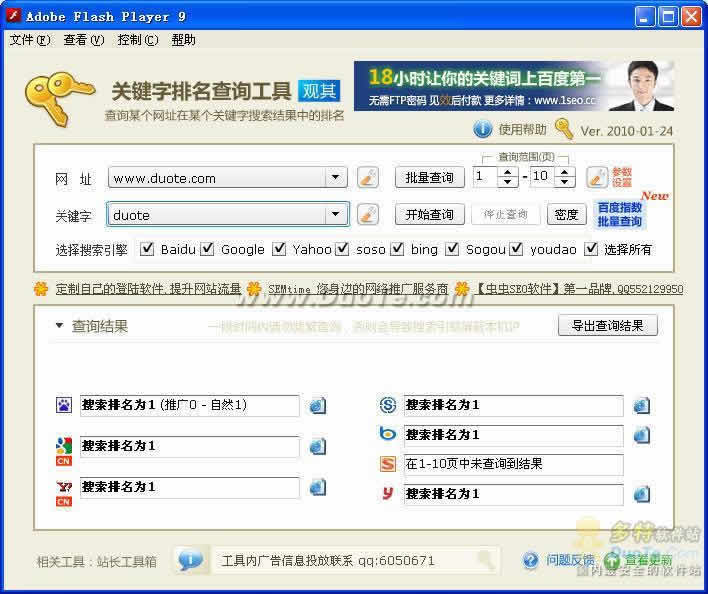Image resolution: width=708 pixels, height=594 pixels.
Task: Open soso result page via its browser icon
Action: tap(641, 405)
